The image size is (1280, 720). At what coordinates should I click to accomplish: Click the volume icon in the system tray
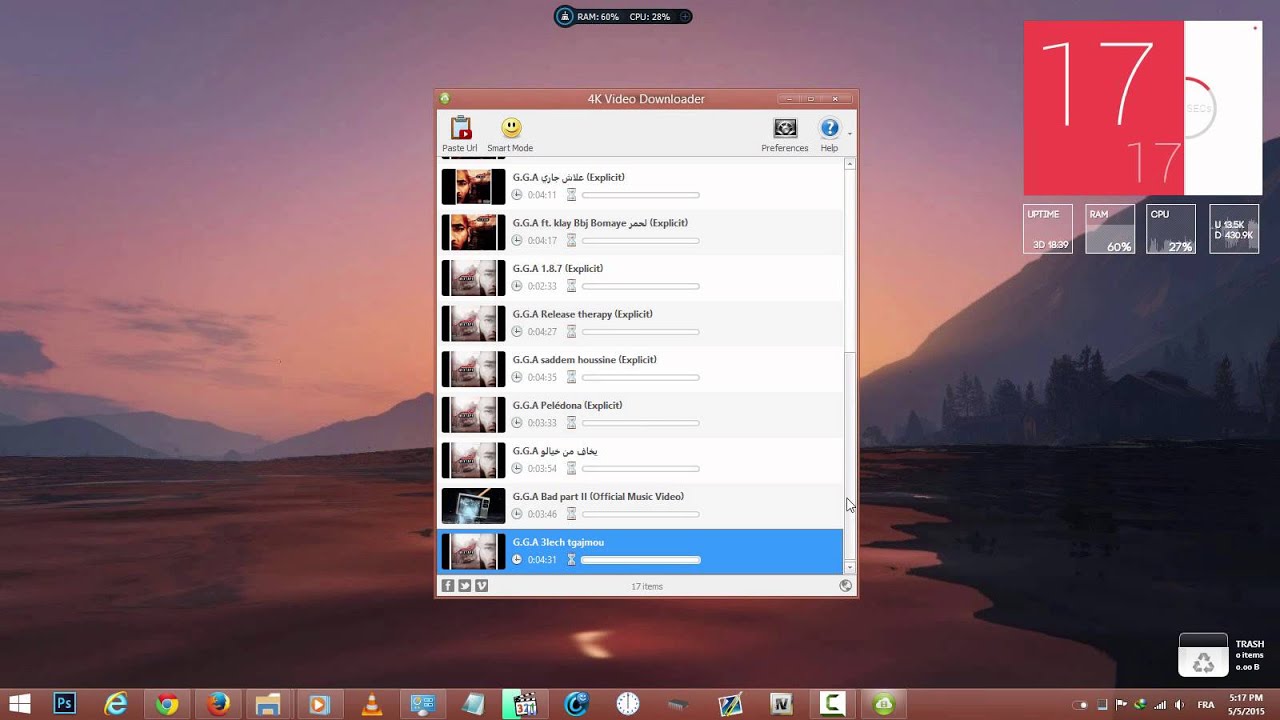[x=1180, y=704]
